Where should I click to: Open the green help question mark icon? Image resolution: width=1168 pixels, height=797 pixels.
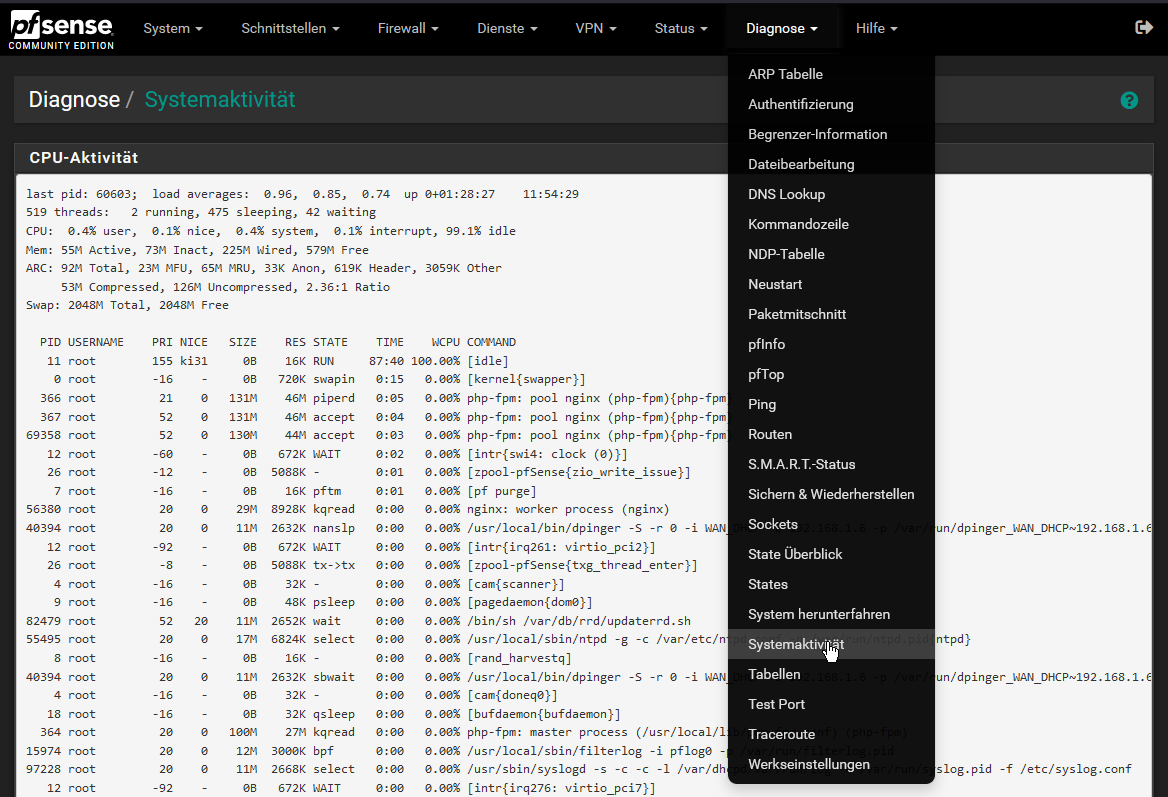click(1129, 100)
